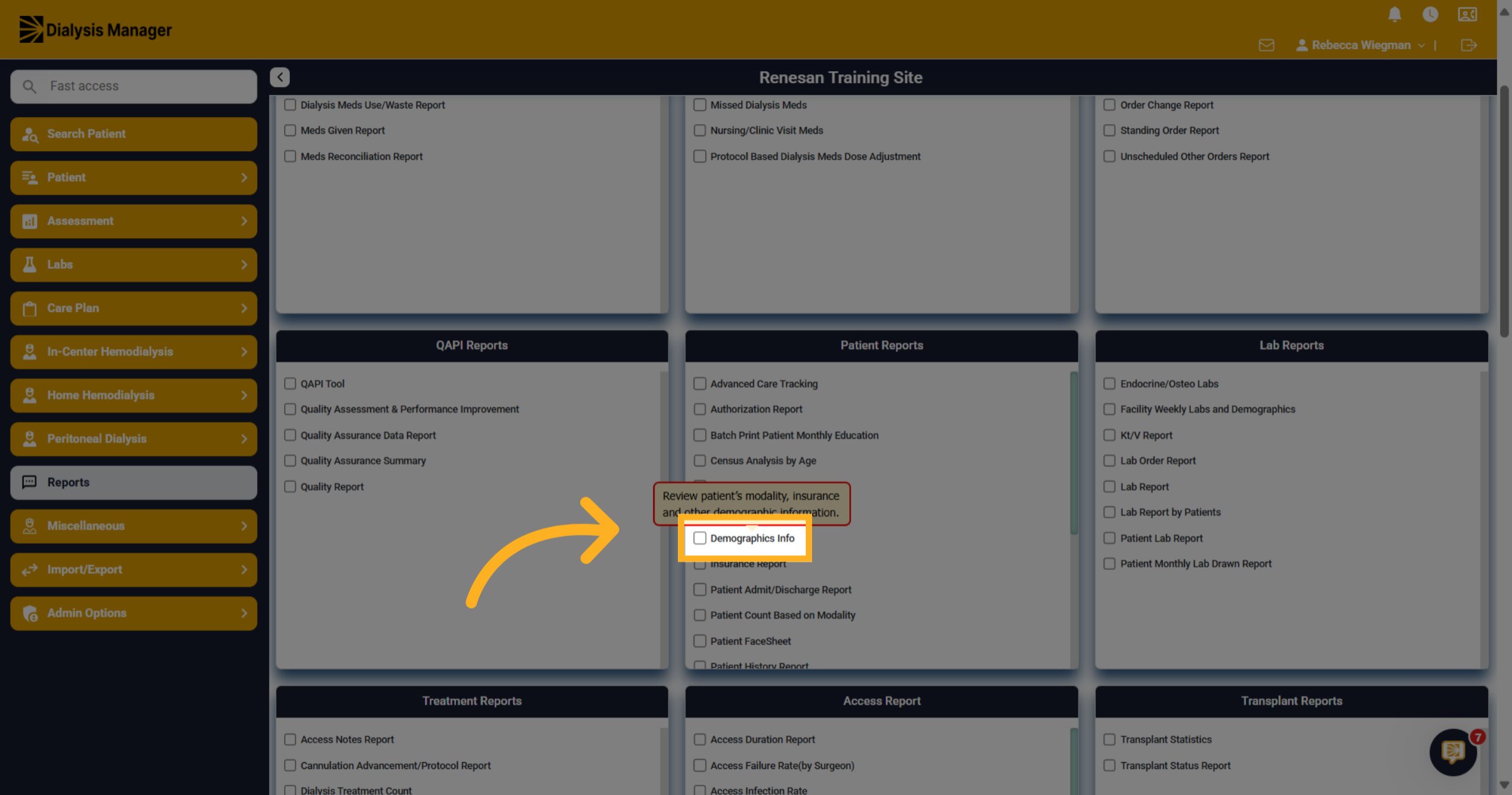Open the Admin Options menu
Screen dimensions: 1512x795
click(x=134, y=613)
